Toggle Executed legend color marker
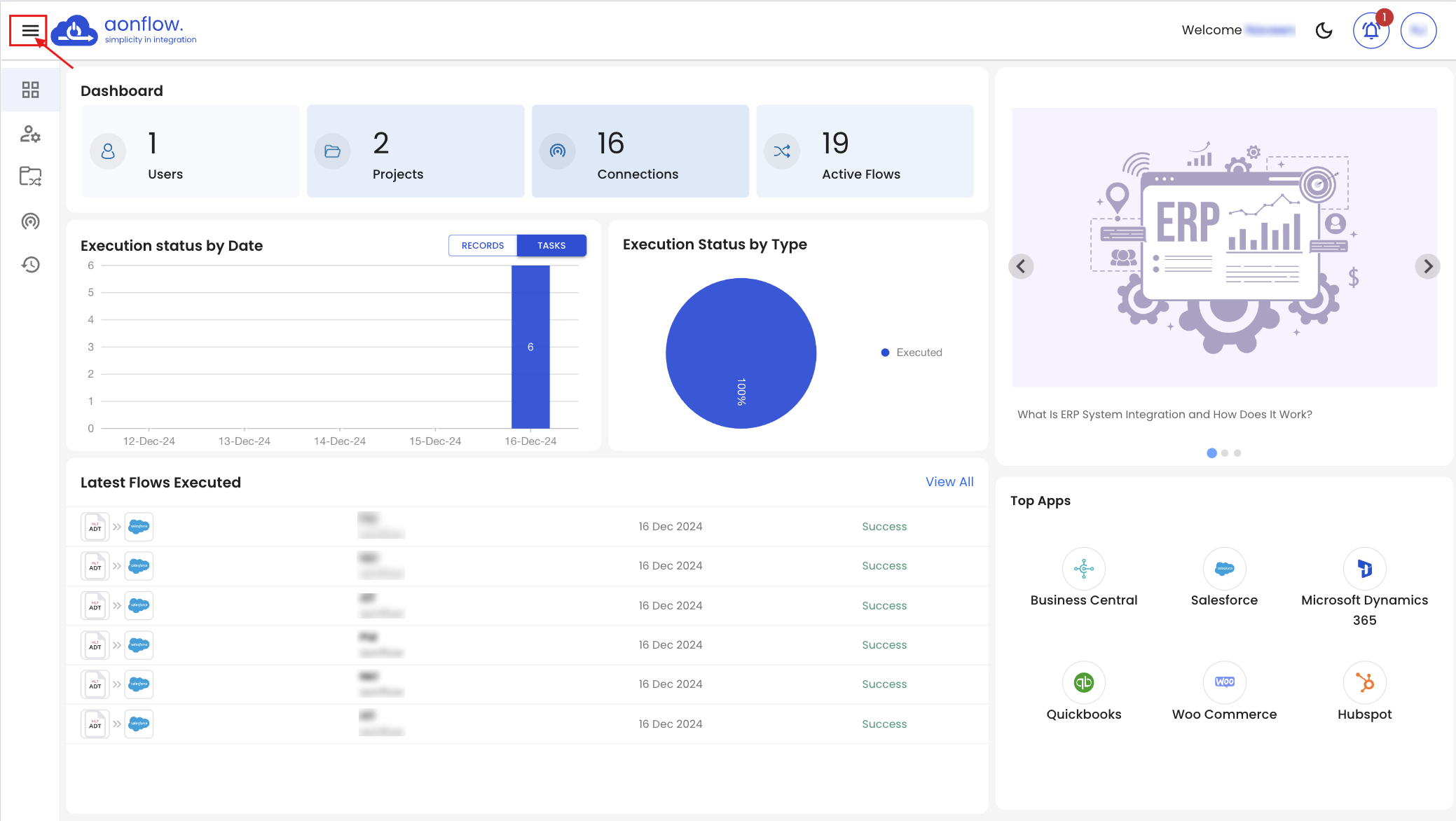The width and height of the screenshot is (1456, 821). (885, 353)
